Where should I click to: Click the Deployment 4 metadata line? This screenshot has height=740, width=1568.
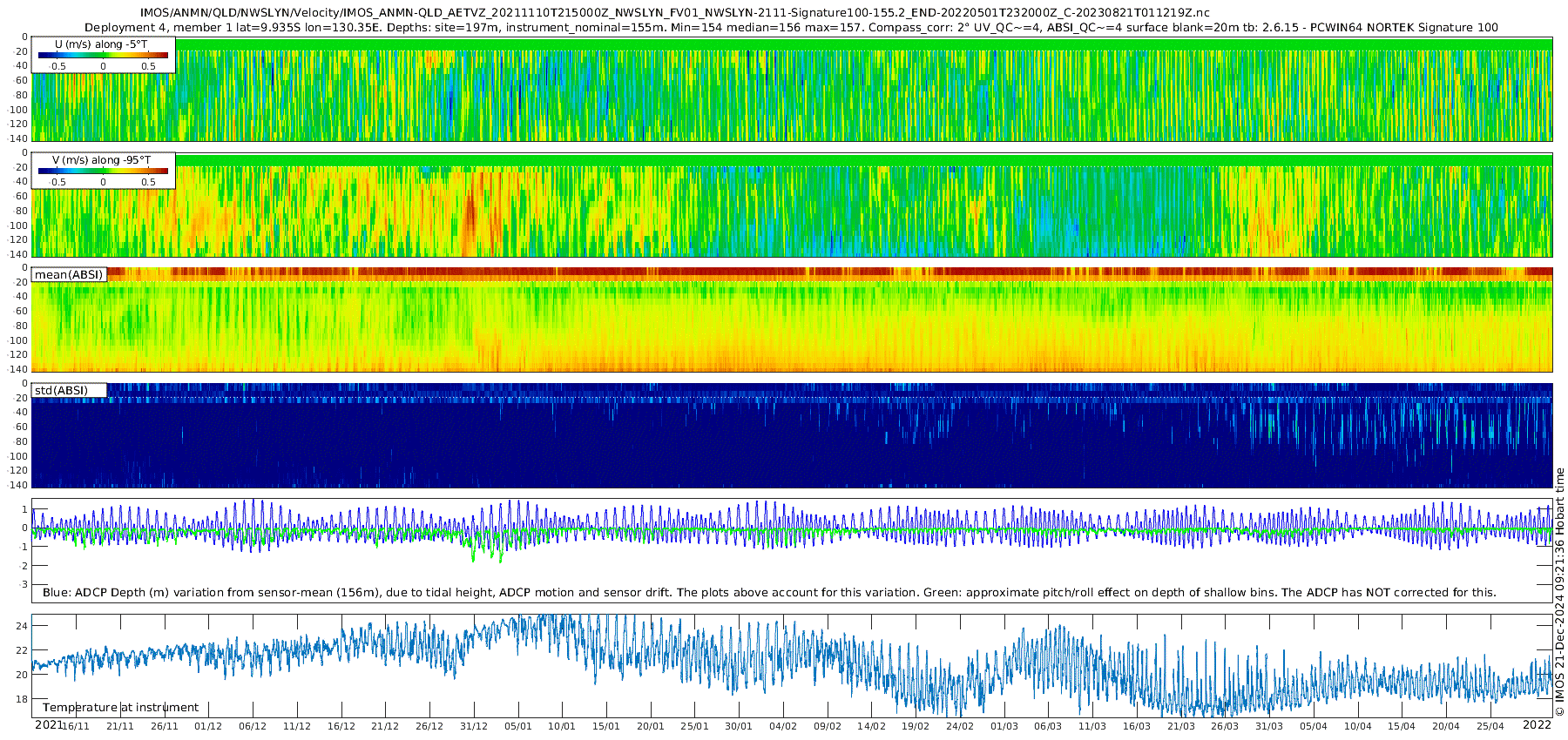pyautogui.click(x=791, y=27)
